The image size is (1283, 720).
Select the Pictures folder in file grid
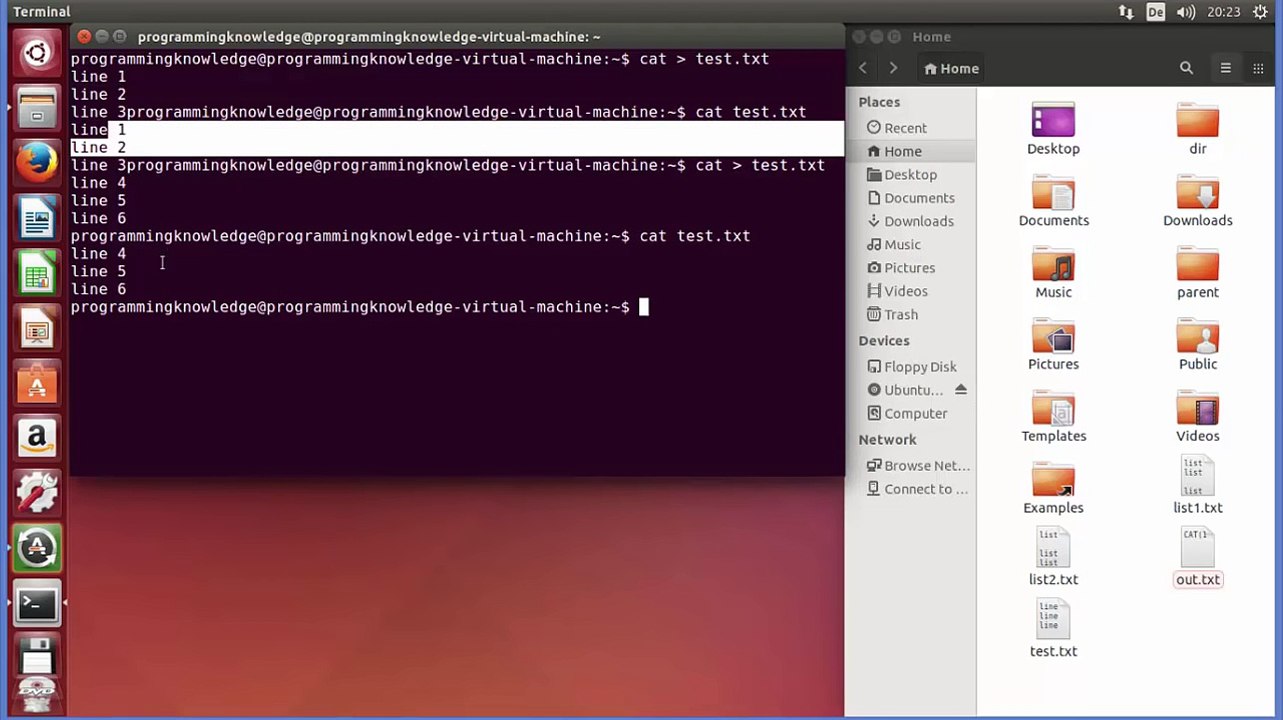click(1053, 345)
